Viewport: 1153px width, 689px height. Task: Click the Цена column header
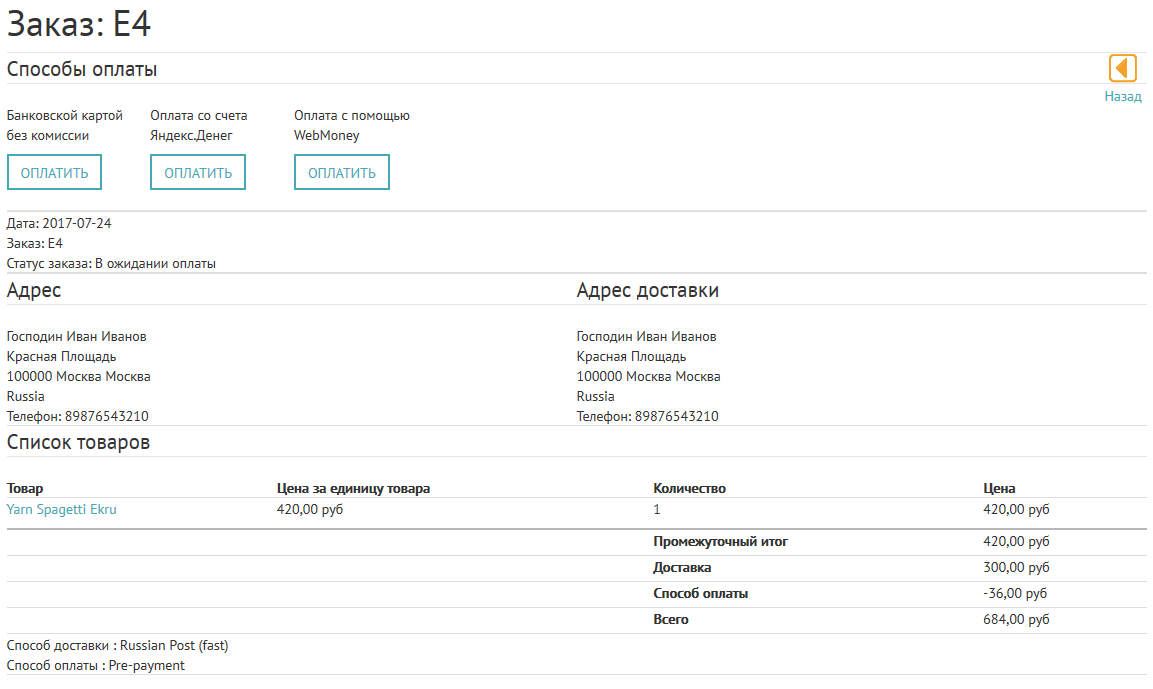click(999, 488)
